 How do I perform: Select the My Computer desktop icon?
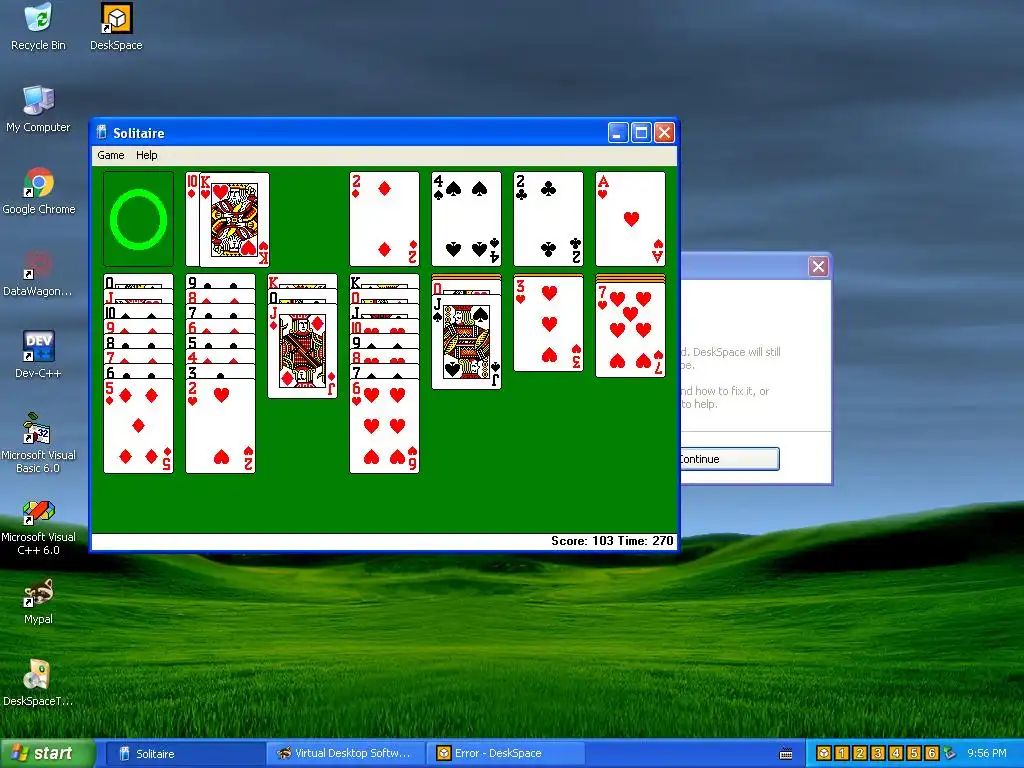coord(38,109)
